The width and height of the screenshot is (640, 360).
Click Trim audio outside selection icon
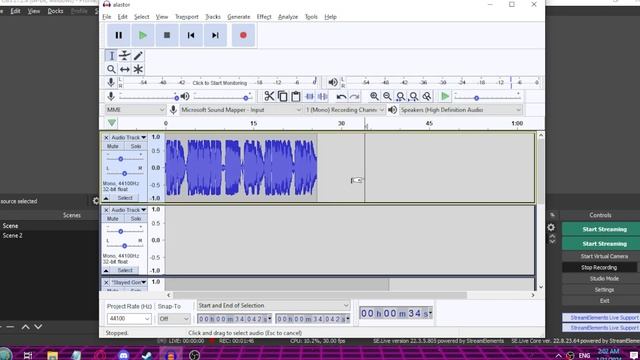[x=309, y=96]
